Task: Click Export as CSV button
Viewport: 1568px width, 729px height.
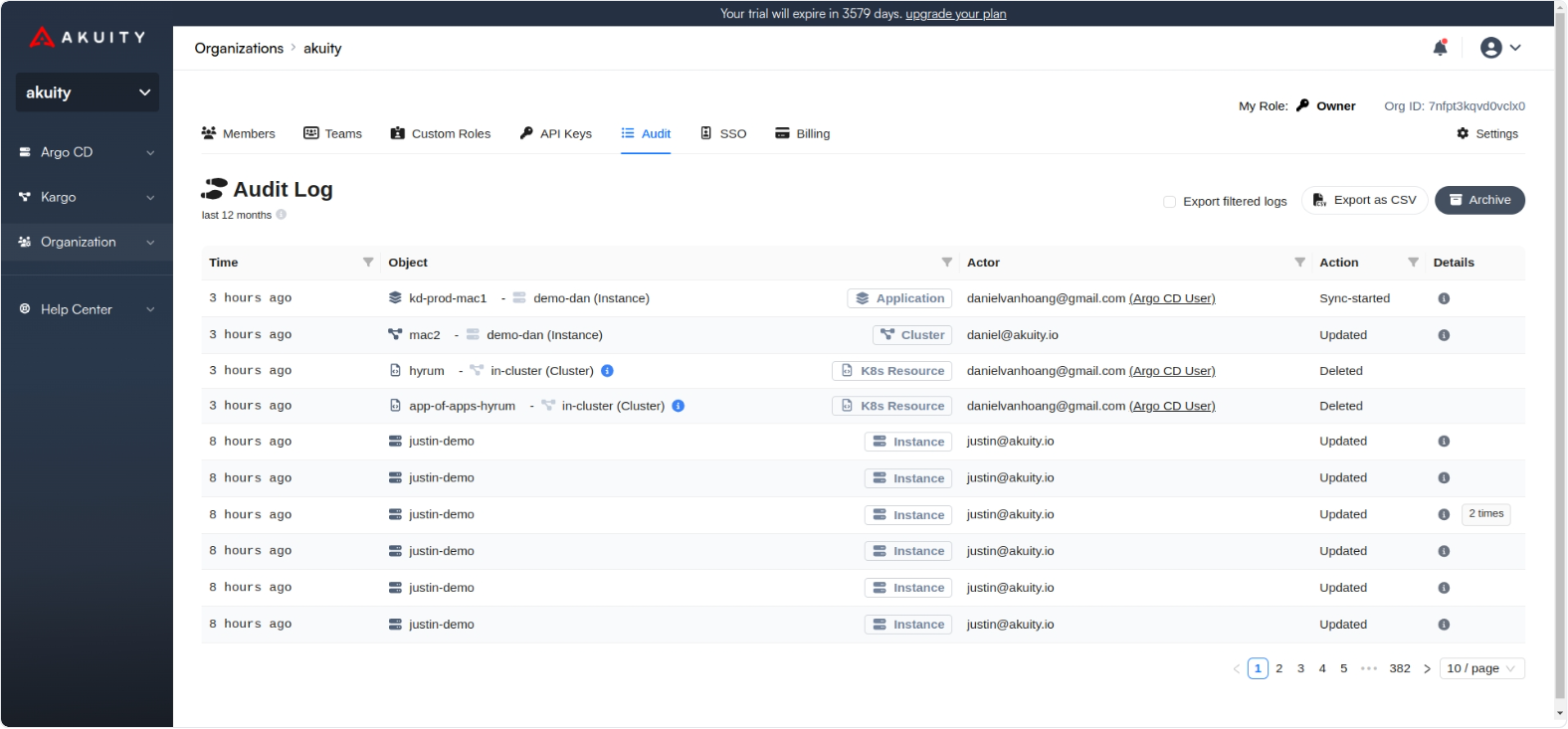Action: (x=1365, y=200)
